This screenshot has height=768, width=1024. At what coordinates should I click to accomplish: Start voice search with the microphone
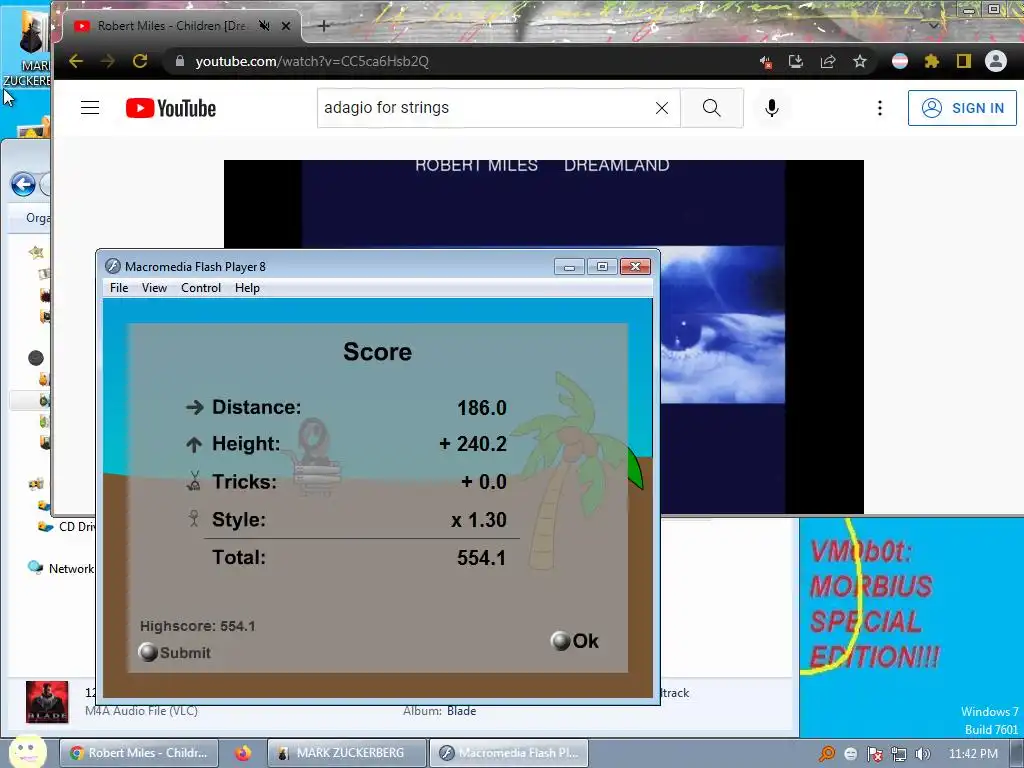pyautogui.click(x=771, y=108)
